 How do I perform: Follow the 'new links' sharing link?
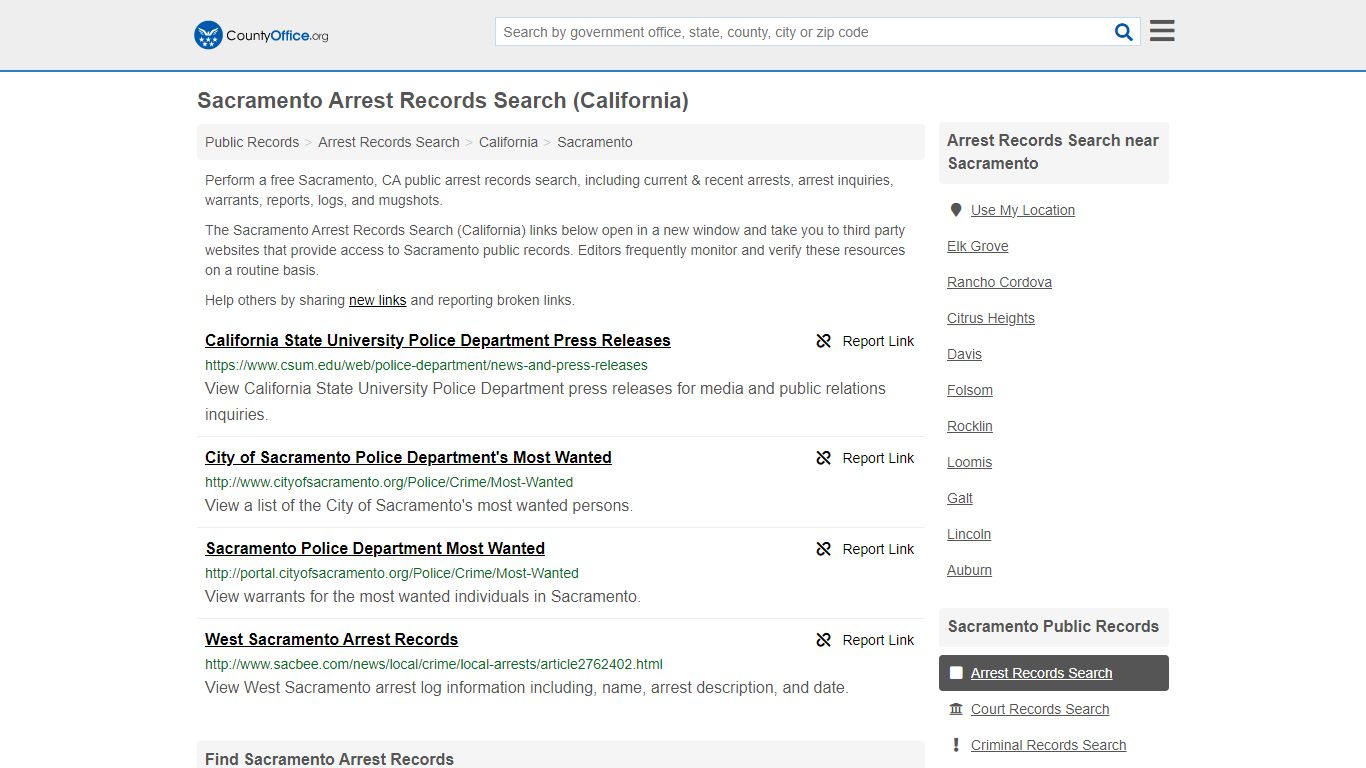tap(377, 300)
